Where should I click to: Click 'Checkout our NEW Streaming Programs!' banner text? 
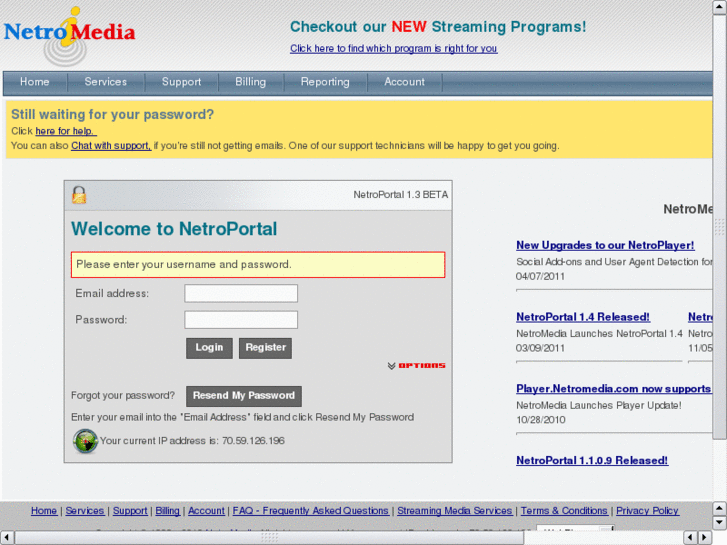pyautogui.click(x=438, y=27)
